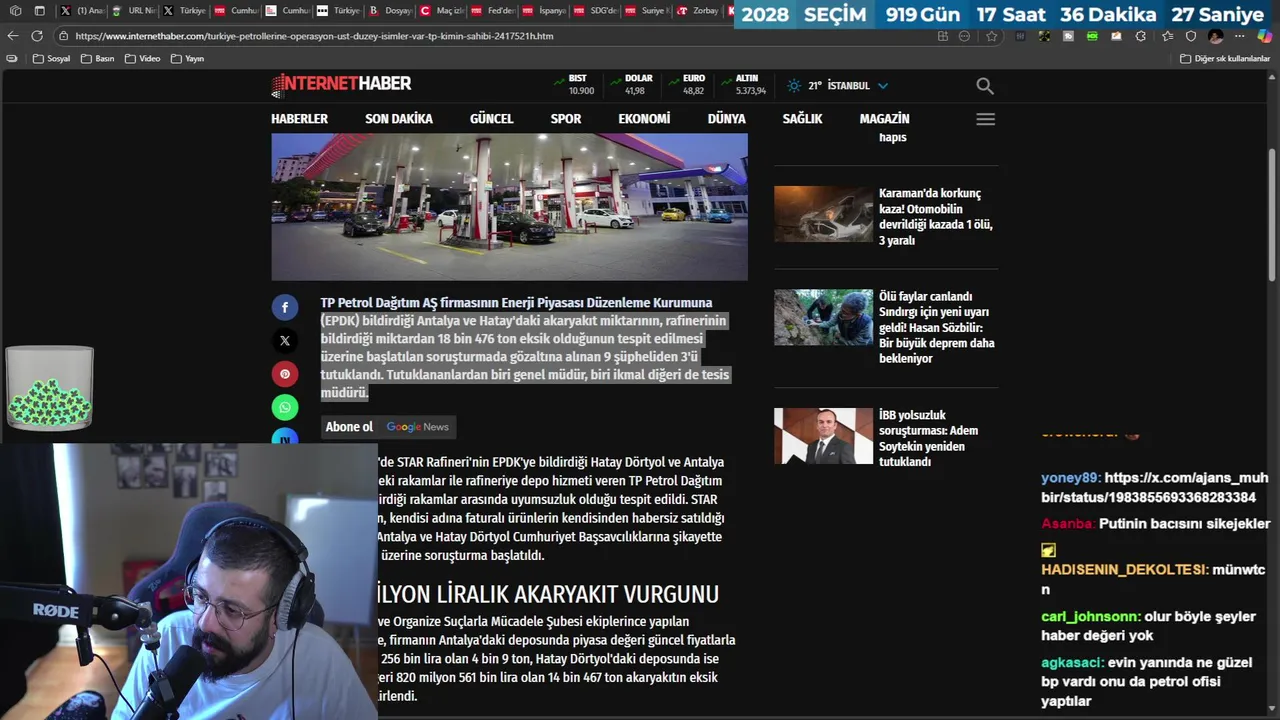The image size is (1280, 720).
Task: Open the Video bookmarks folder
Action: [143, 59]
